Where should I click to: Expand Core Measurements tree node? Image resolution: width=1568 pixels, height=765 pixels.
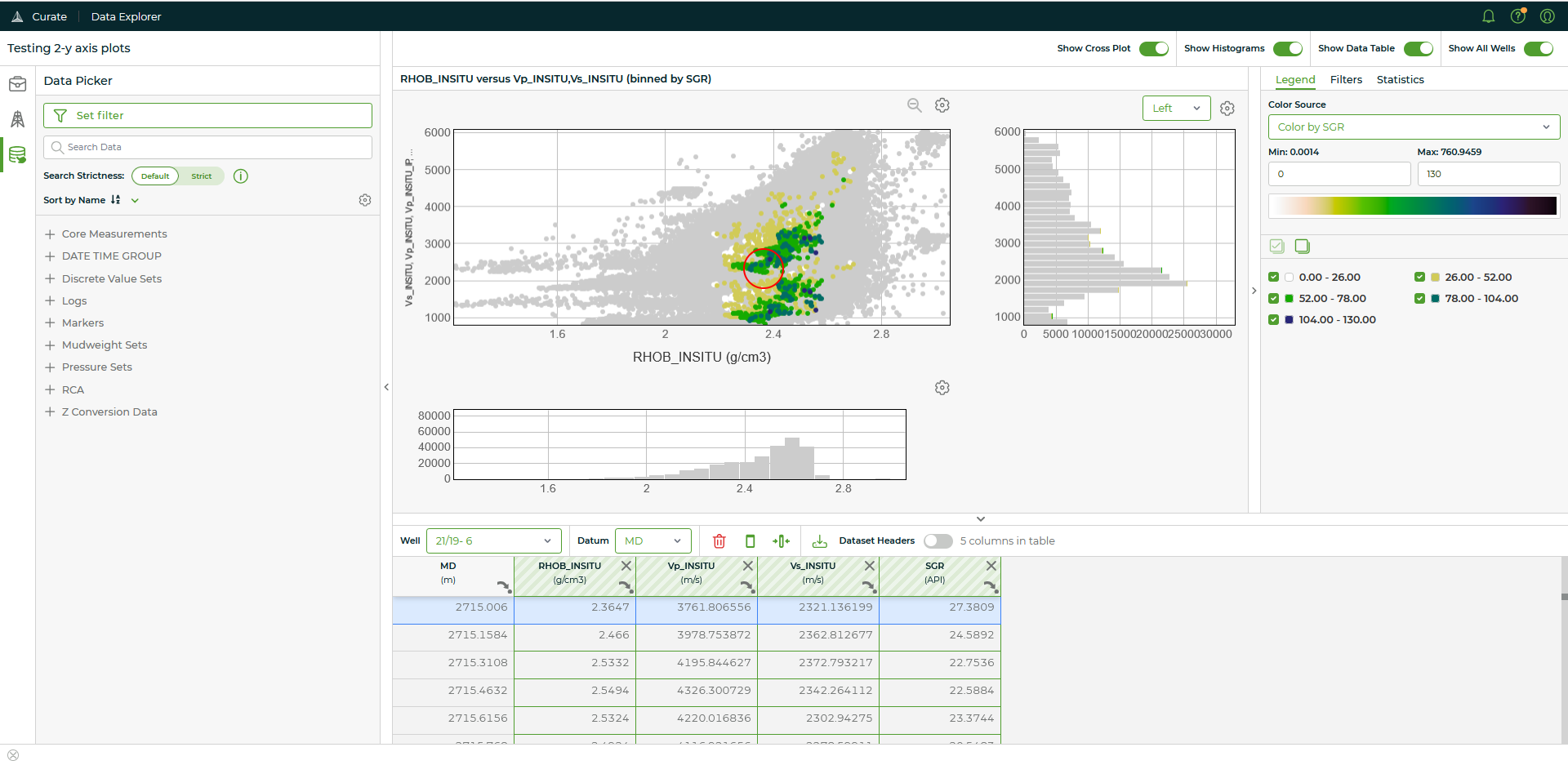50,234
